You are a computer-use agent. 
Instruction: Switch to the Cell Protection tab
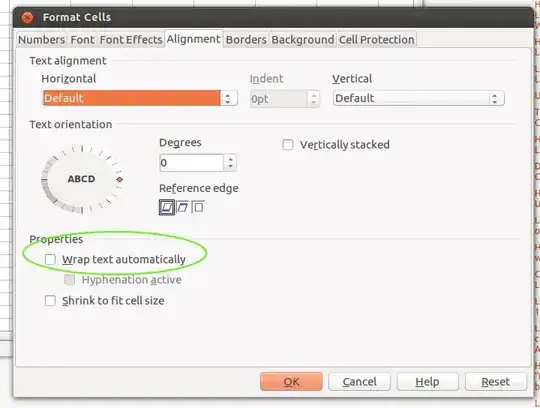376,40
